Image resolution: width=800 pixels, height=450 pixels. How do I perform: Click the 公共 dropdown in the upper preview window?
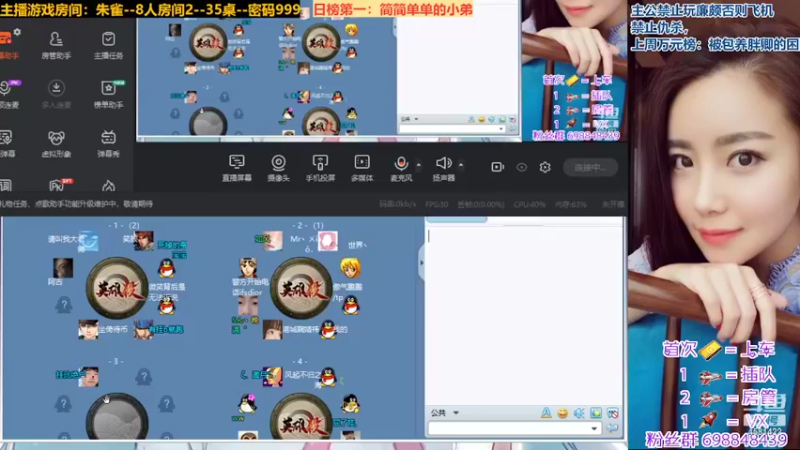(x=409, y=119)
